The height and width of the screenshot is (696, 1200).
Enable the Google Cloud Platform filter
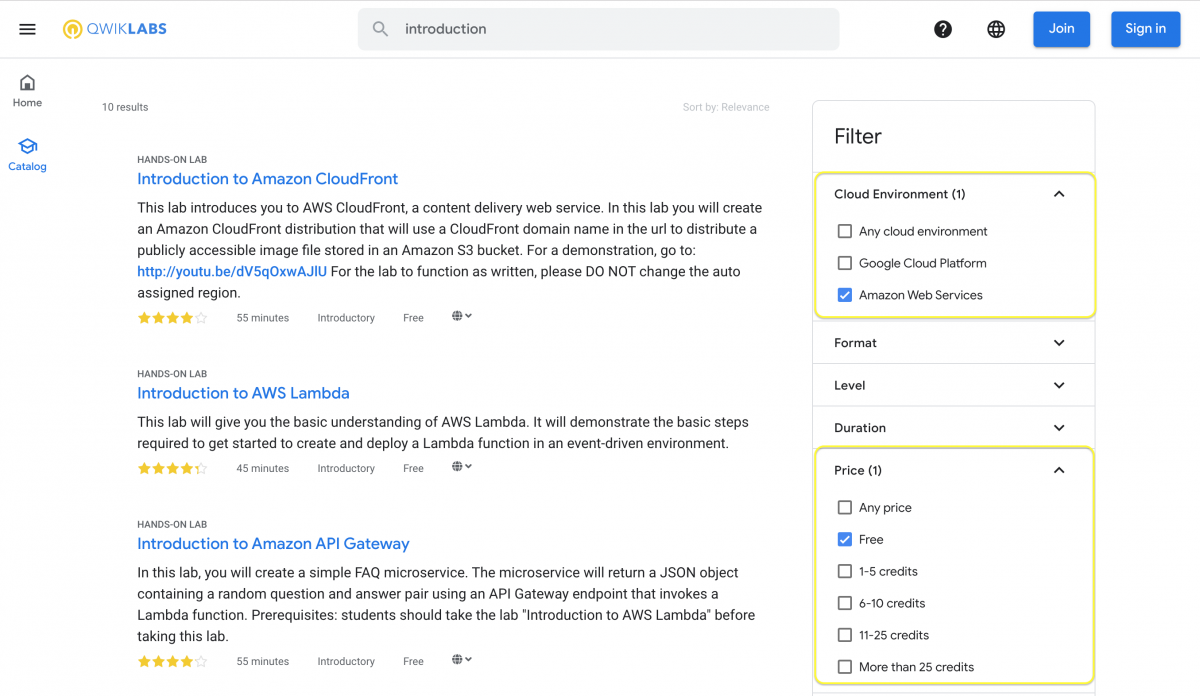pos(844,262)
